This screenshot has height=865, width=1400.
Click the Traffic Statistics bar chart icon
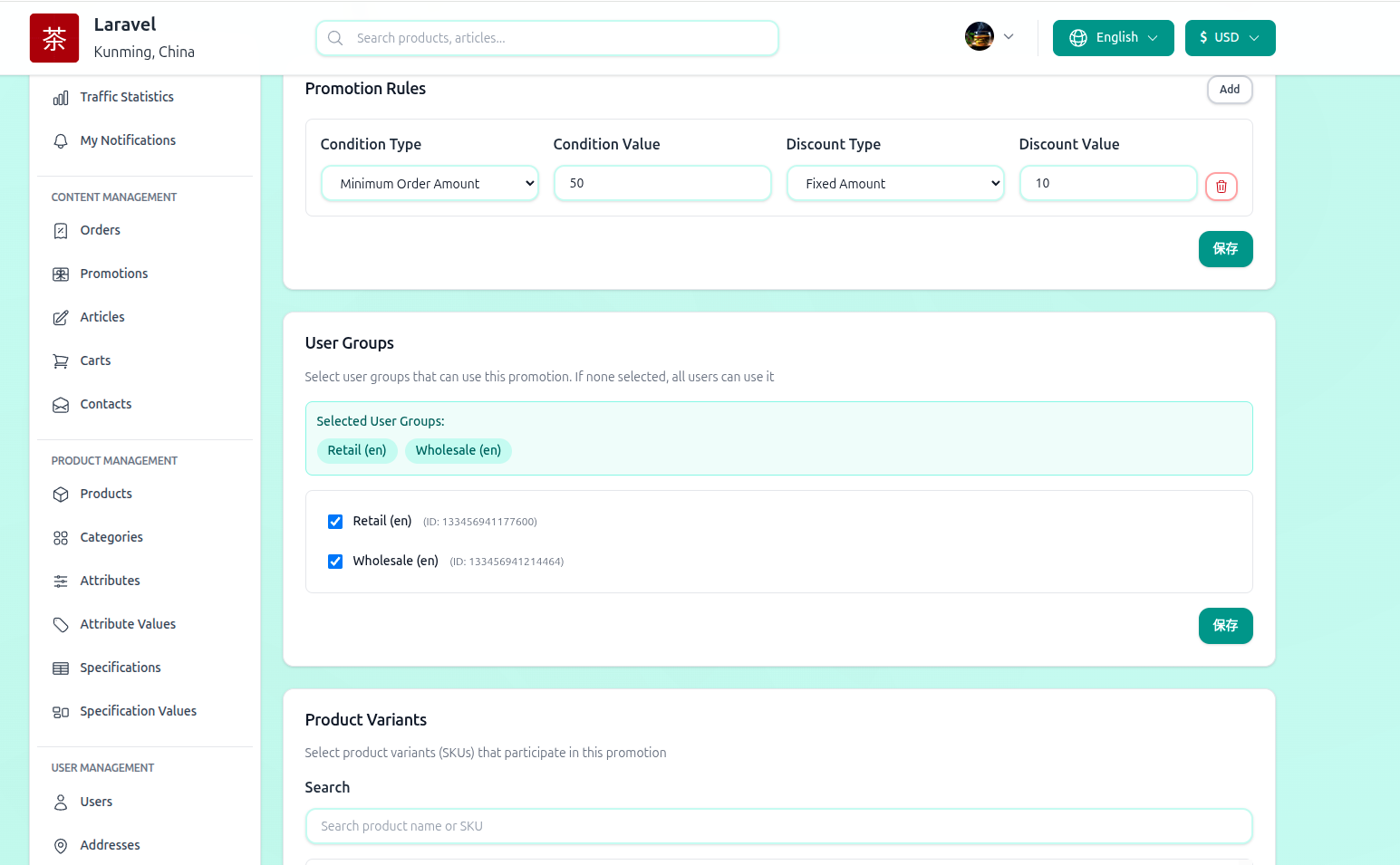[61, 98]
